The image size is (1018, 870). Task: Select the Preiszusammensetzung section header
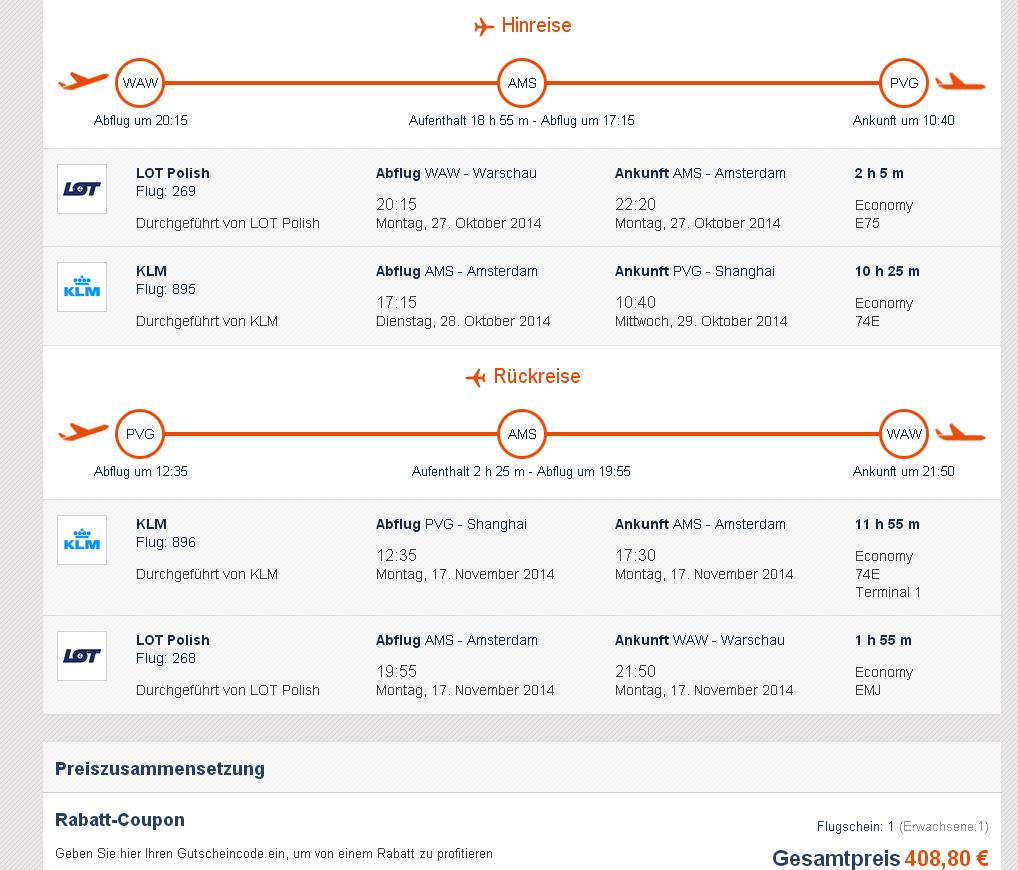click(x=160, y=769)
